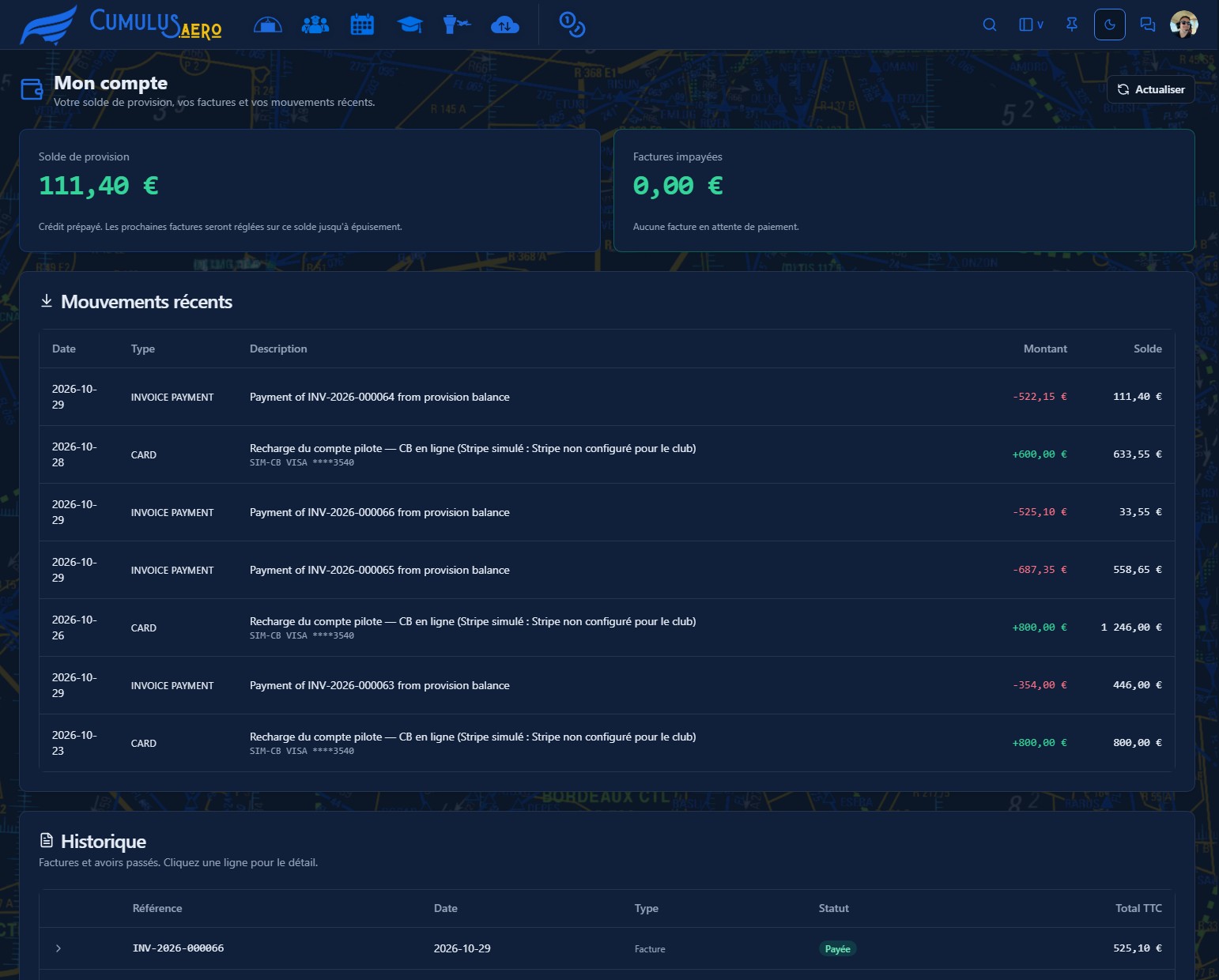Open the hangar icon in the top navigation
Viewport: 1219px width, 980px height.
(267, 25)
